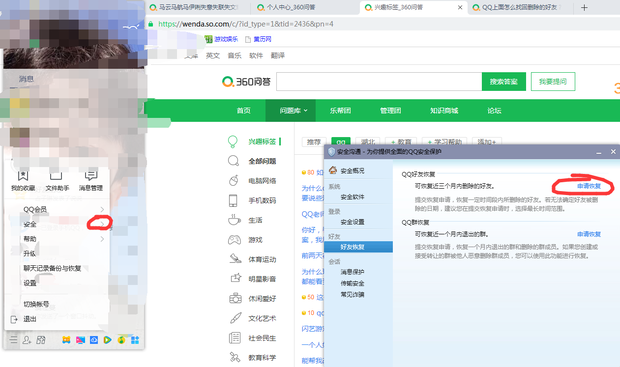The height and width of the screenshot is (367, 620).
Task: Open the 游戏 gamepad icon category
Action: [x=234, y=240]
